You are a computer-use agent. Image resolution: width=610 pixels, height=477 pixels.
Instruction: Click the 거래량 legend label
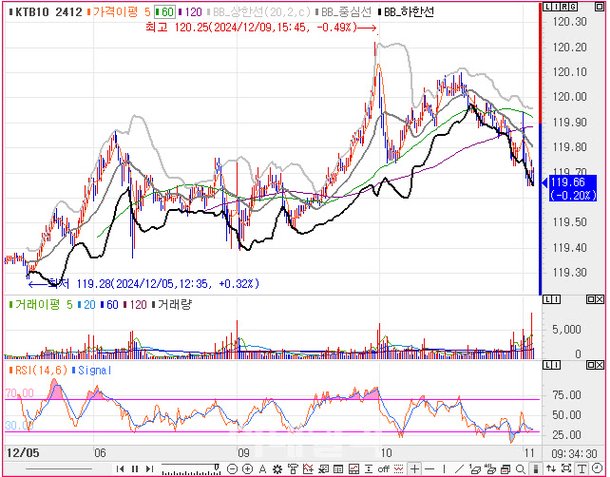click(x=174, y=305)
